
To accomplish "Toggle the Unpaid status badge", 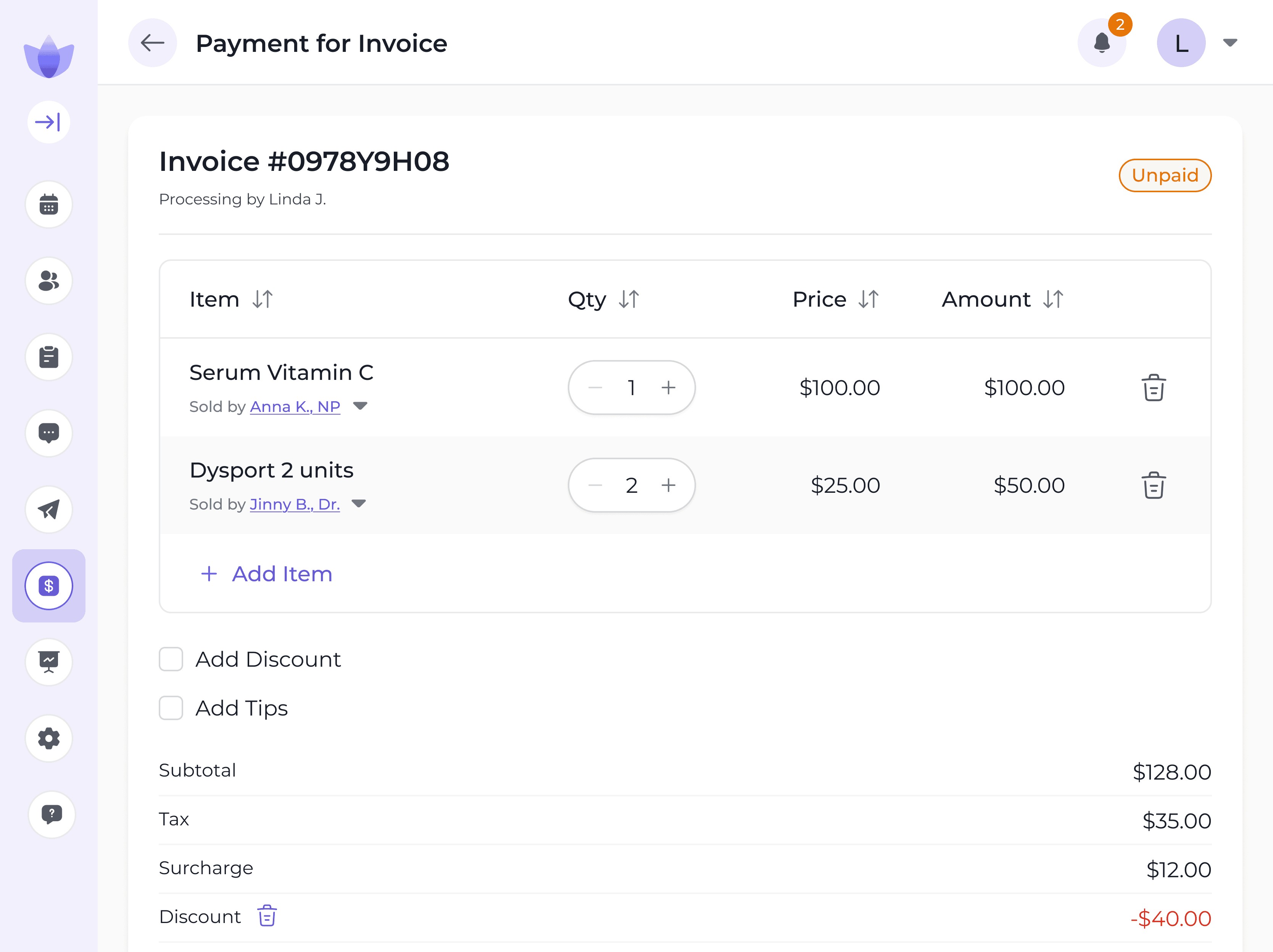I will coord(1165,175).
